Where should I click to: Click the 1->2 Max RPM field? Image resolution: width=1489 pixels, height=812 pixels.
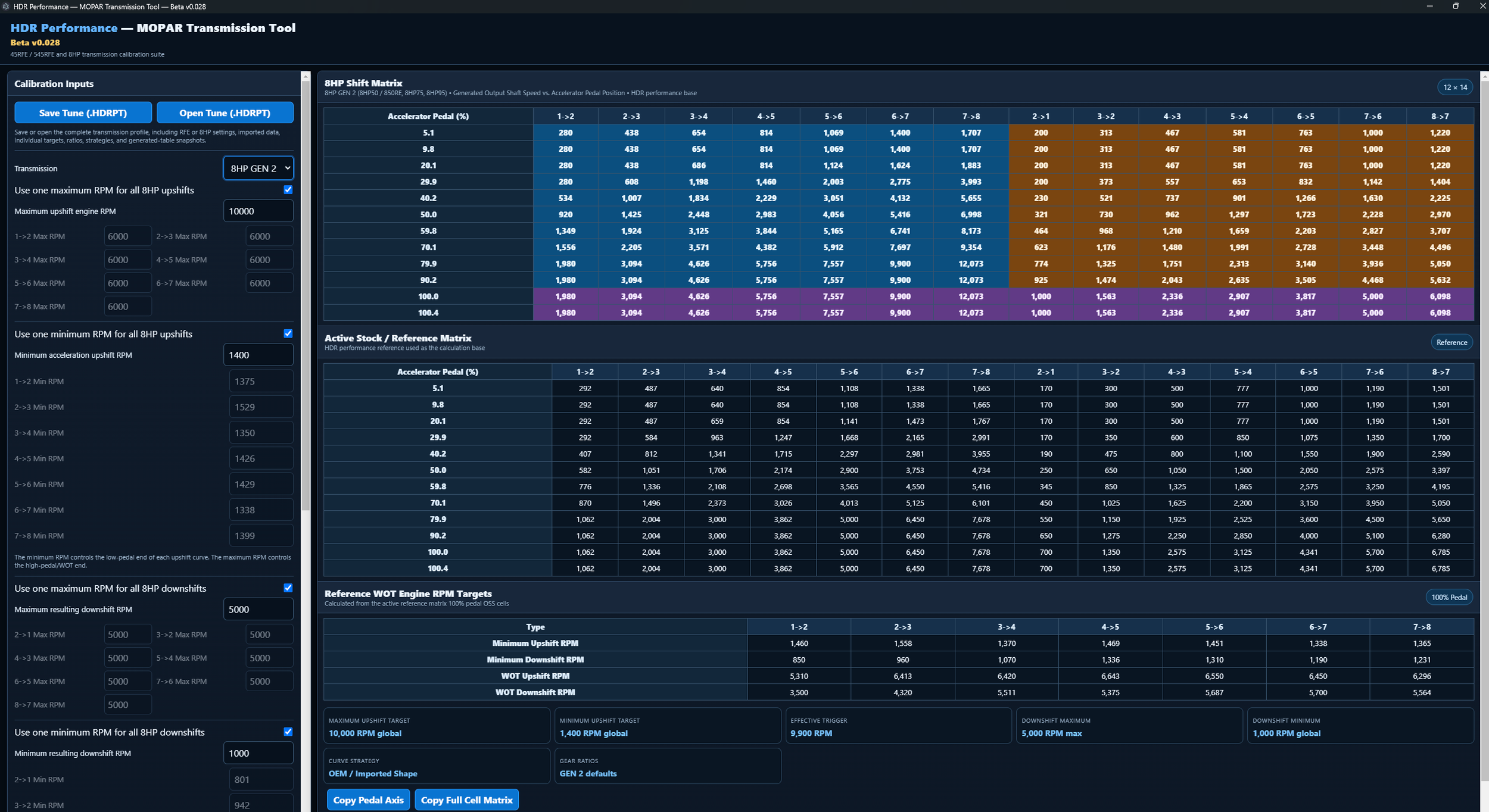(127, 236)
